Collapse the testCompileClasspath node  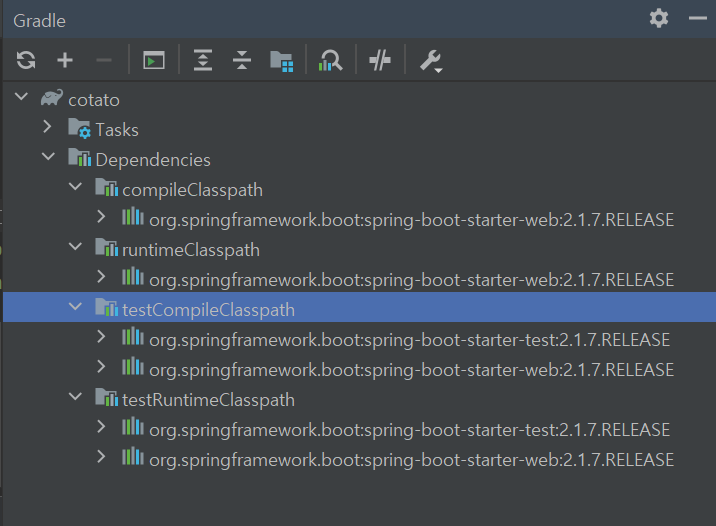(75, 306)
